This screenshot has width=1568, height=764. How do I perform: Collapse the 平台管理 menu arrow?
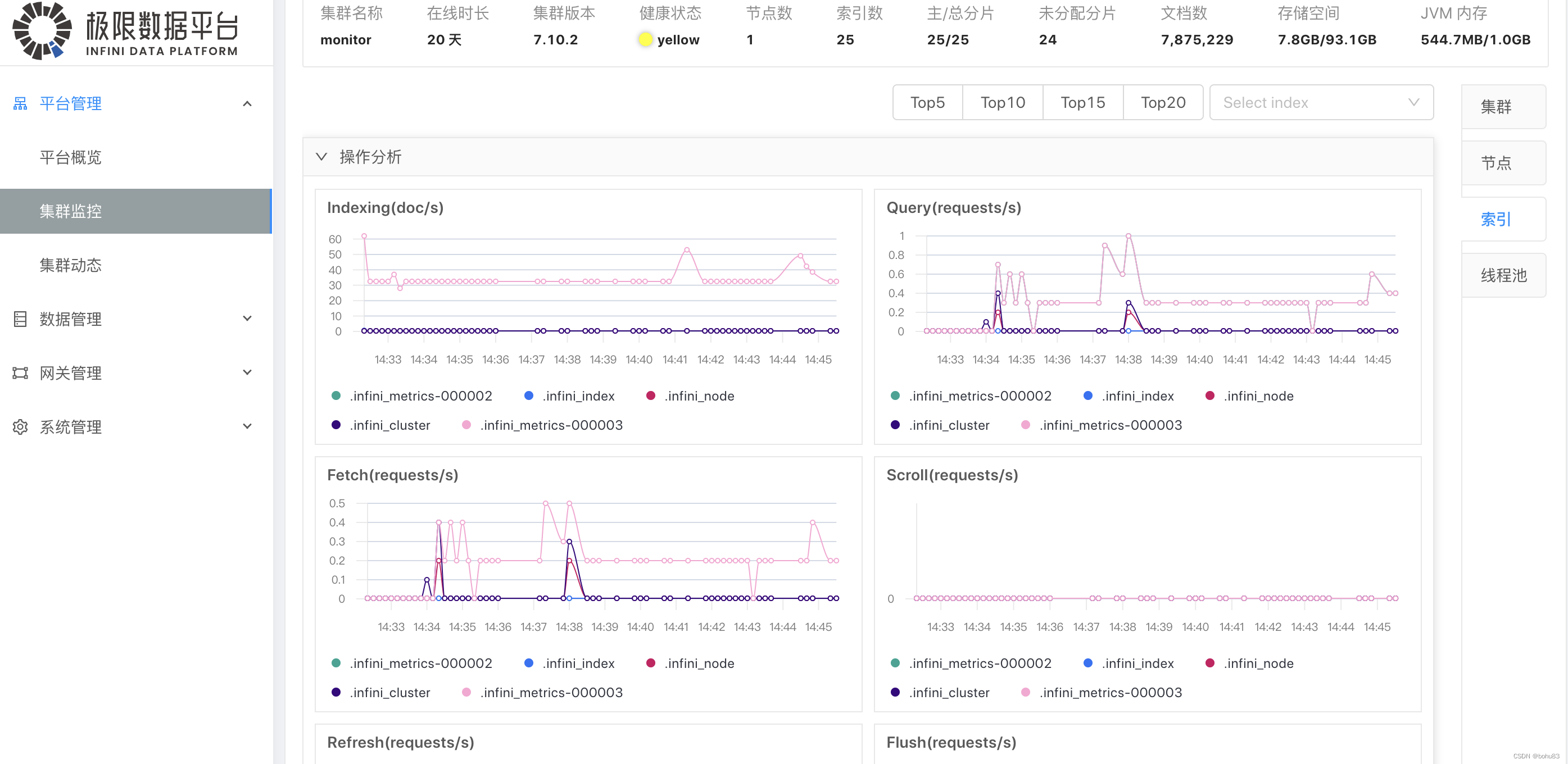[x=247, y=104]
